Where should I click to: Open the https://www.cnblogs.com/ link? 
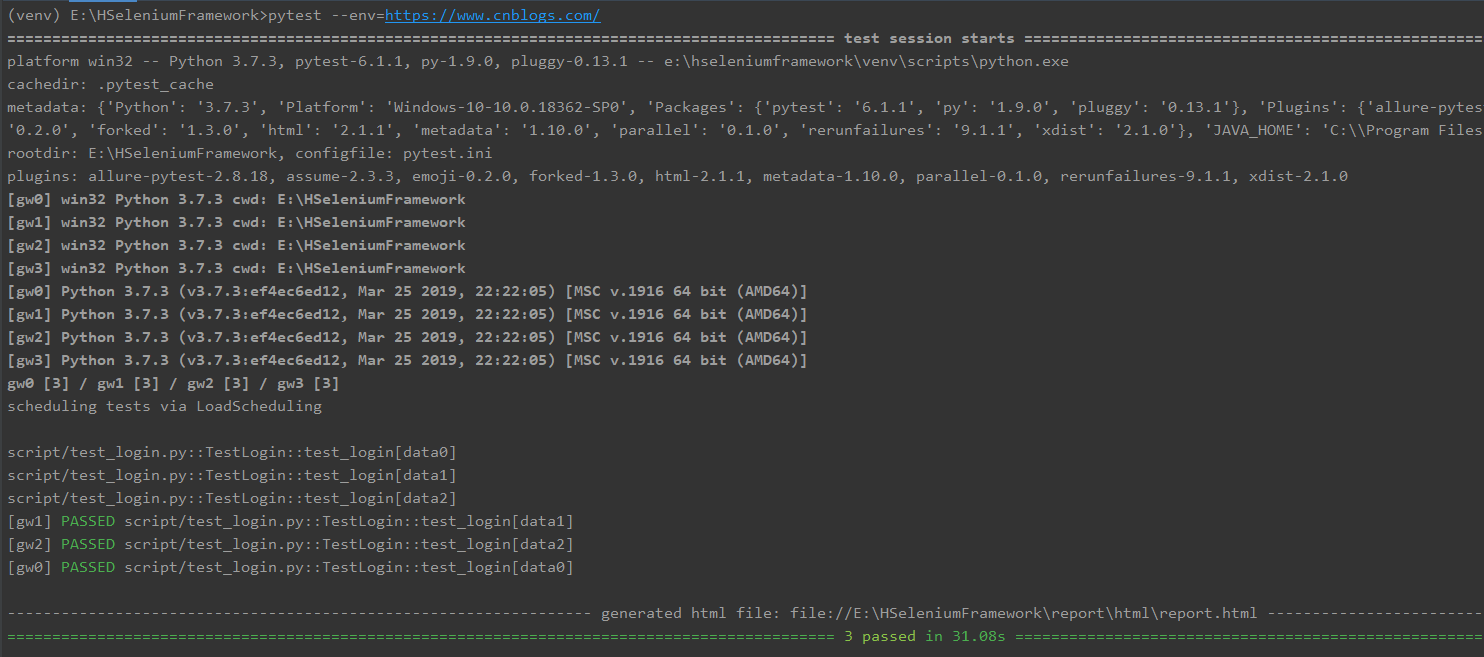point(492,16)
